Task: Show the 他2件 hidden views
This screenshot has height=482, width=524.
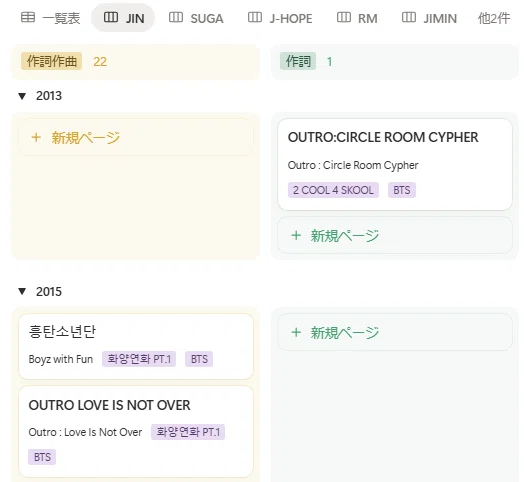Action: click(494, 18)
